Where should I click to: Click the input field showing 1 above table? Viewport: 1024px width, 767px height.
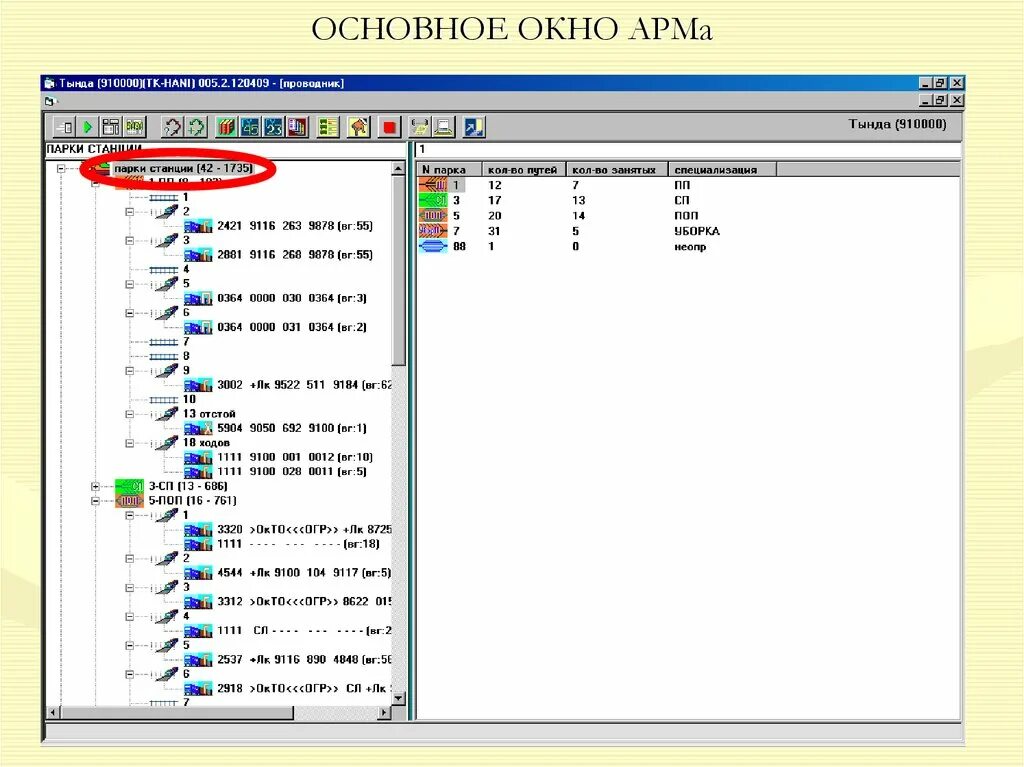click(x=688, y=150)
